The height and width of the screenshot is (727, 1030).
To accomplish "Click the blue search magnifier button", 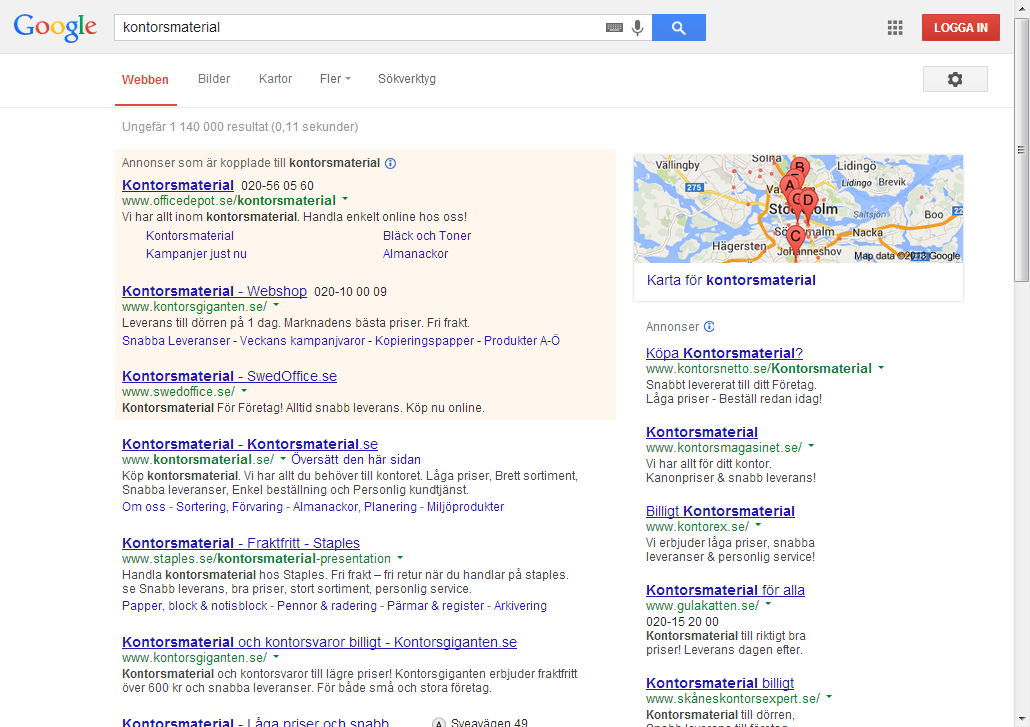I will (679, 28).
